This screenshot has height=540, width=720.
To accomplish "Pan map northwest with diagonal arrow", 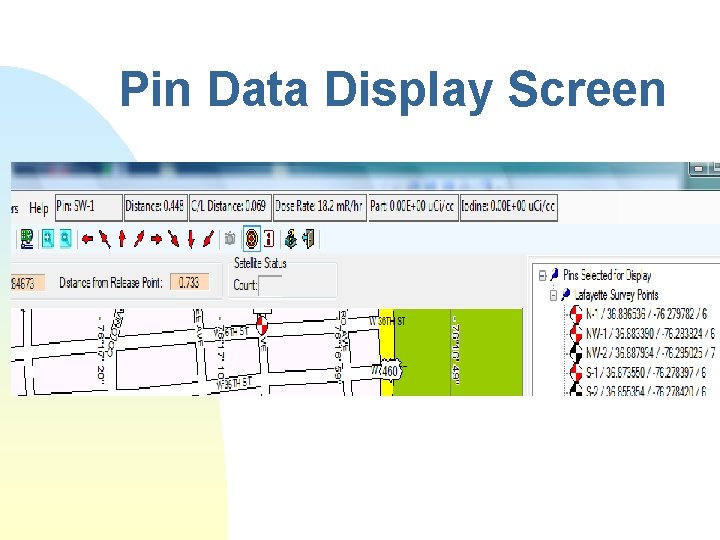I will (x=105, y=239).
